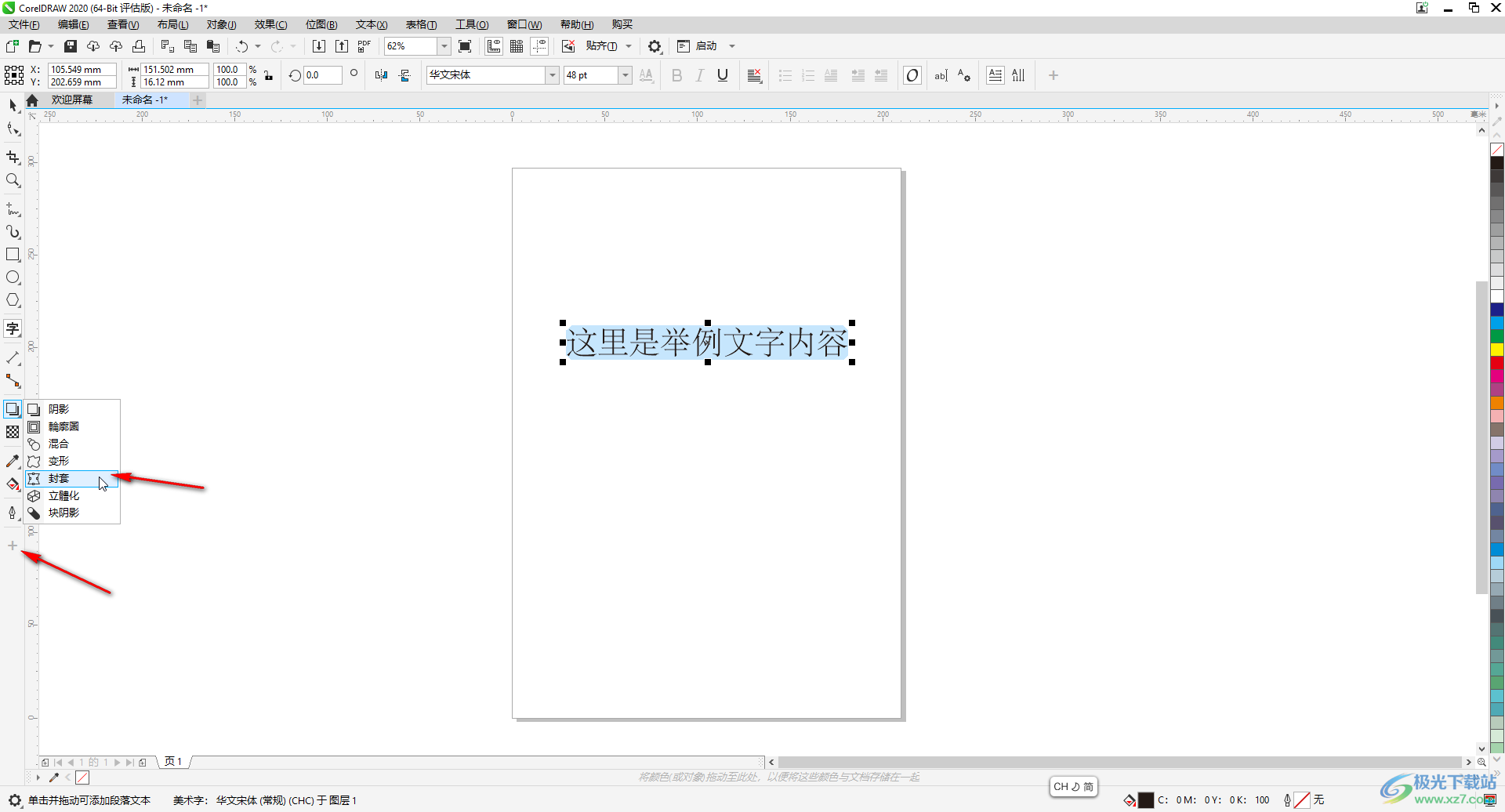The height and width of the screenshot is (812, 1505).
Task: Click the Export icon
Action: (342, 46)
